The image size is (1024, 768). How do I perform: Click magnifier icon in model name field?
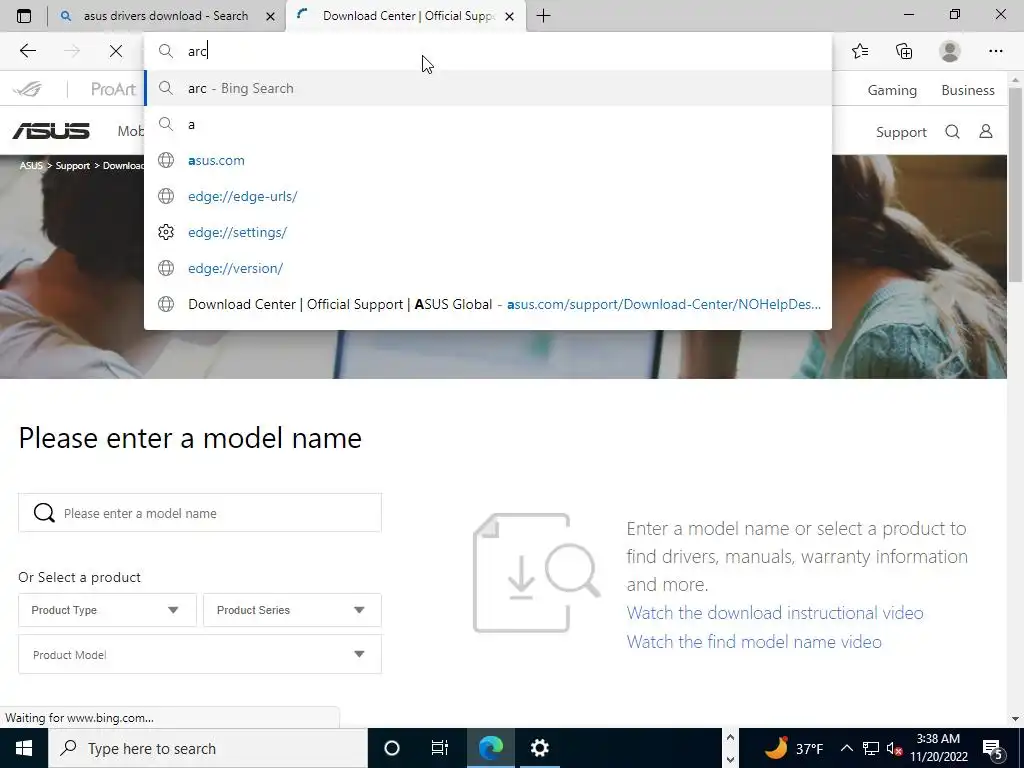(x=44, y=513)
